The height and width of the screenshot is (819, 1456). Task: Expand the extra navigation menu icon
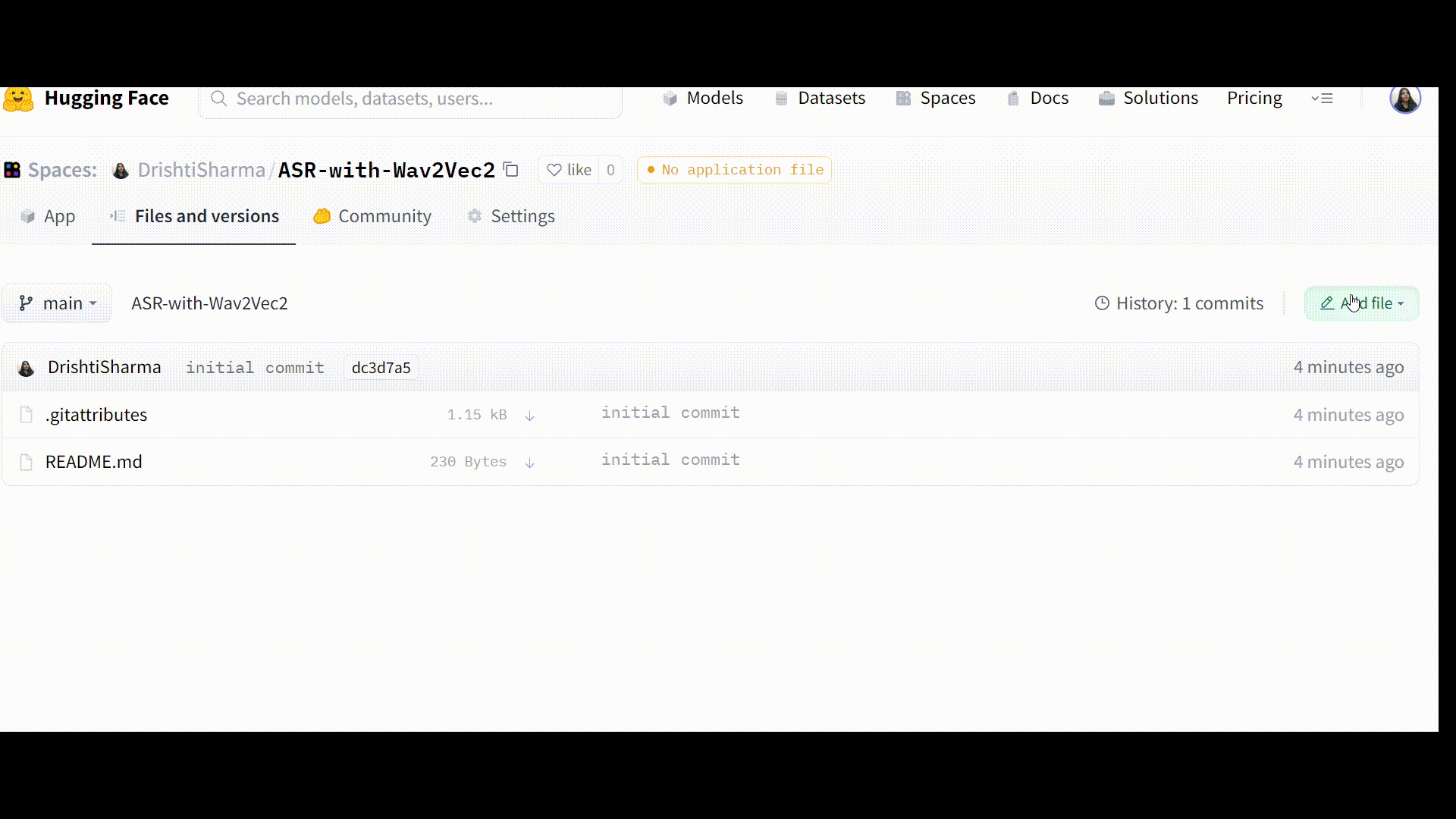1322,99
